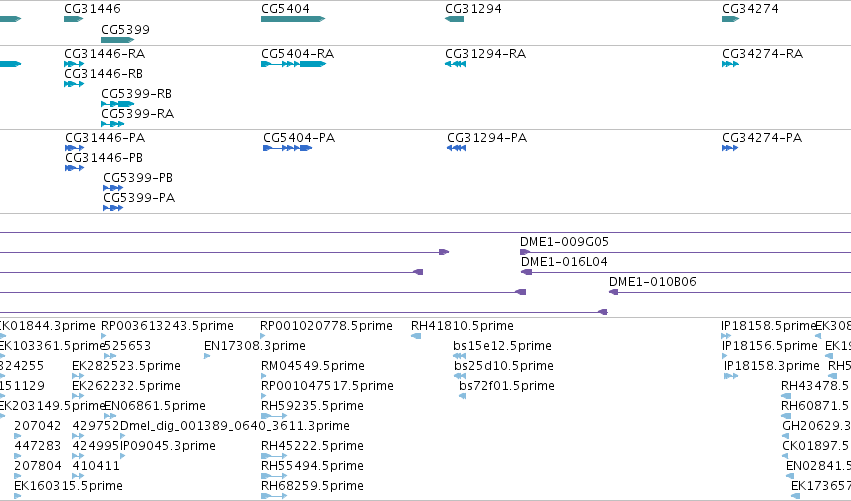Open the CG34274-RA transcript label
This screenshot has height=501, width=851.
point(763,54)
